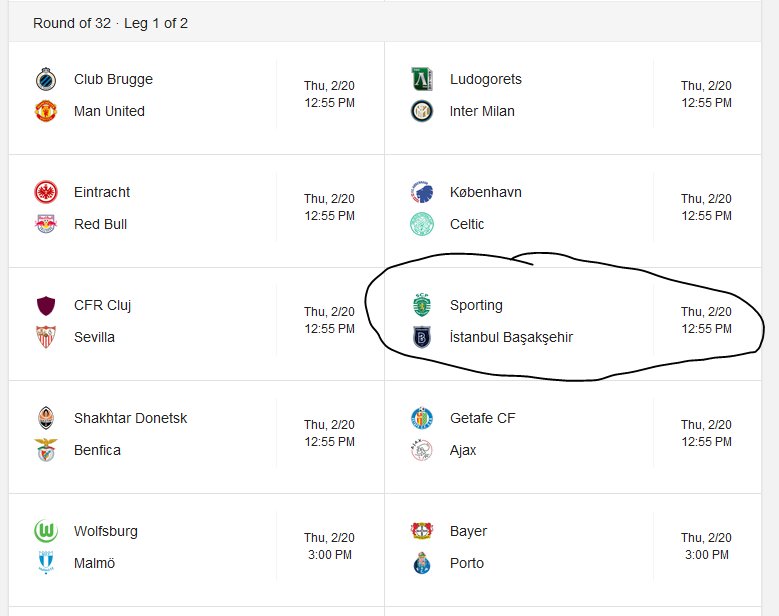The height and width of the screenshot is (616, 779).
Task: Select the Sporting green crest
Action: coord(422,305)
